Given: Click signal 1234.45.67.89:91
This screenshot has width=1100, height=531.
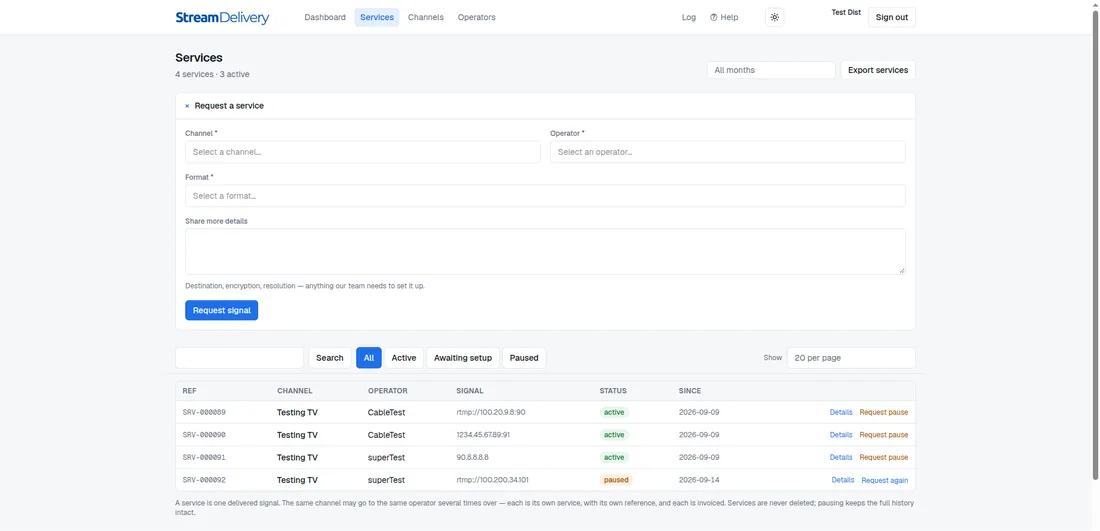Looking at the screenshot, I should 483,435.
